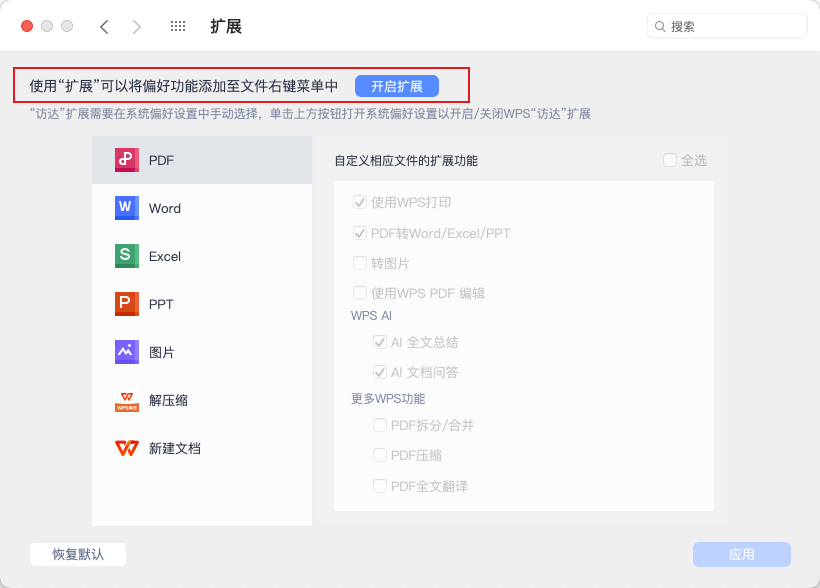The image size is (820, 588).
Task: Click the 扩展 window title
Action: point(226,26)
